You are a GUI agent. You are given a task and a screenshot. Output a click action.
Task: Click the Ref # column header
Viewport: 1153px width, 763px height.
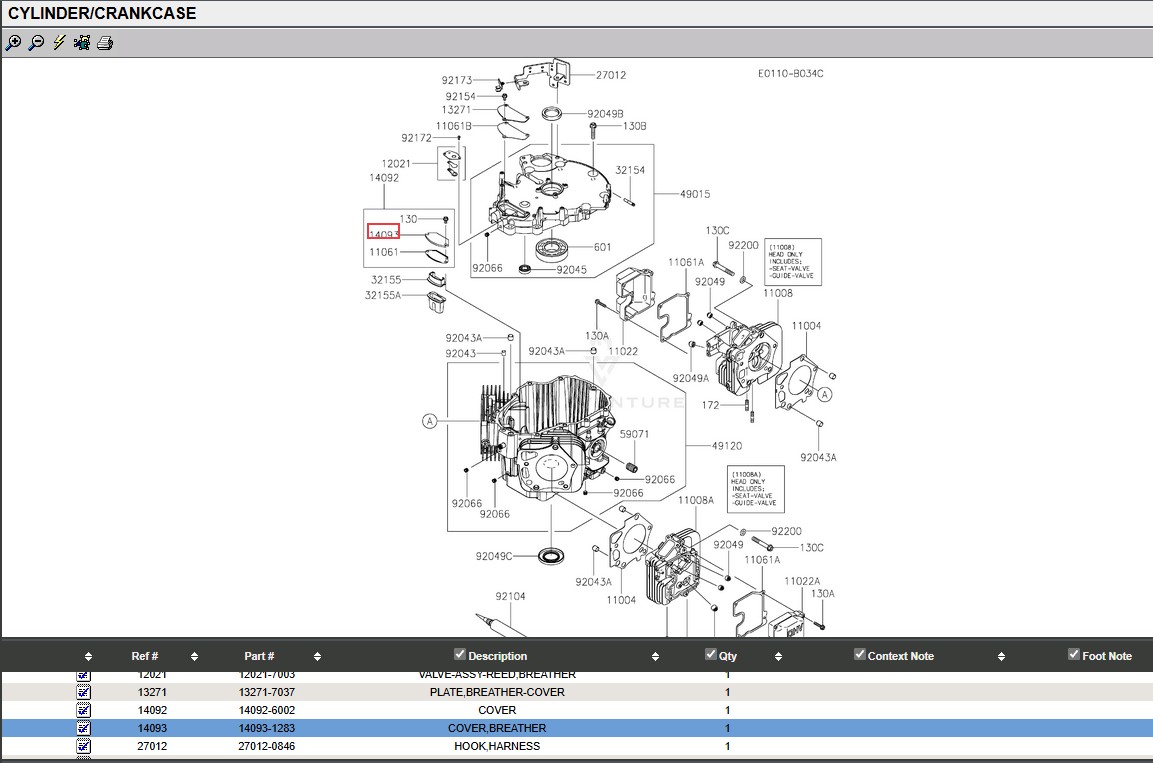pyautogui.click(x=145, y=656)
